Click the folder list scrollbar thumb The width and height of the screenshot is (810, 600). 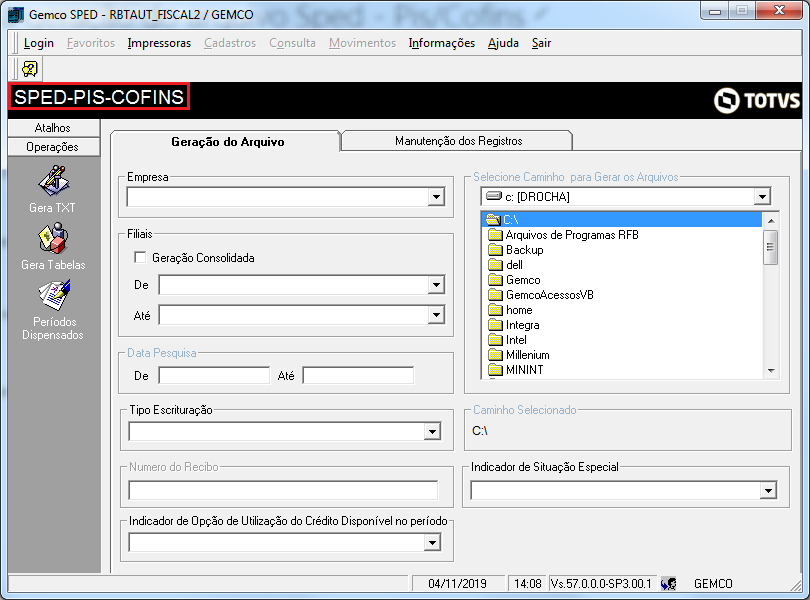coord(771,247)
